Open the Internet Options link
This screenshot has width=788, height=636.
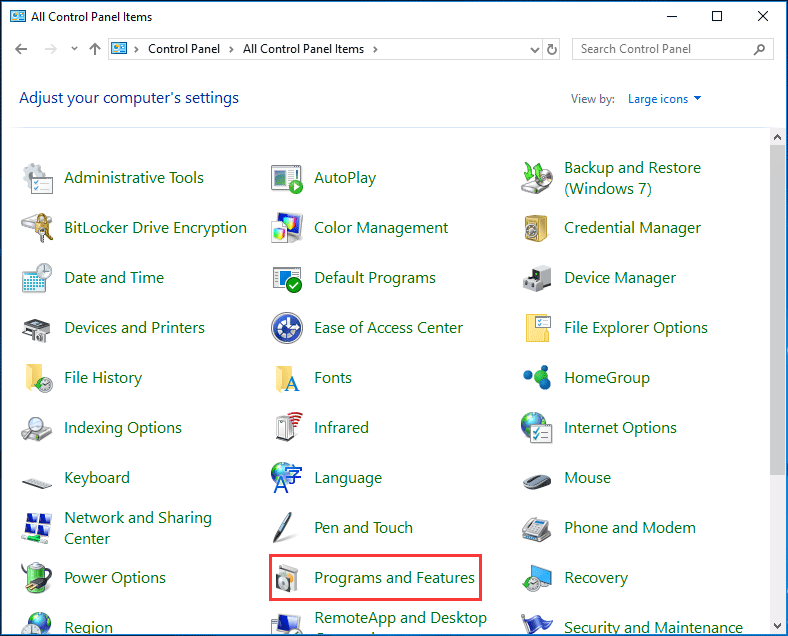620,428
